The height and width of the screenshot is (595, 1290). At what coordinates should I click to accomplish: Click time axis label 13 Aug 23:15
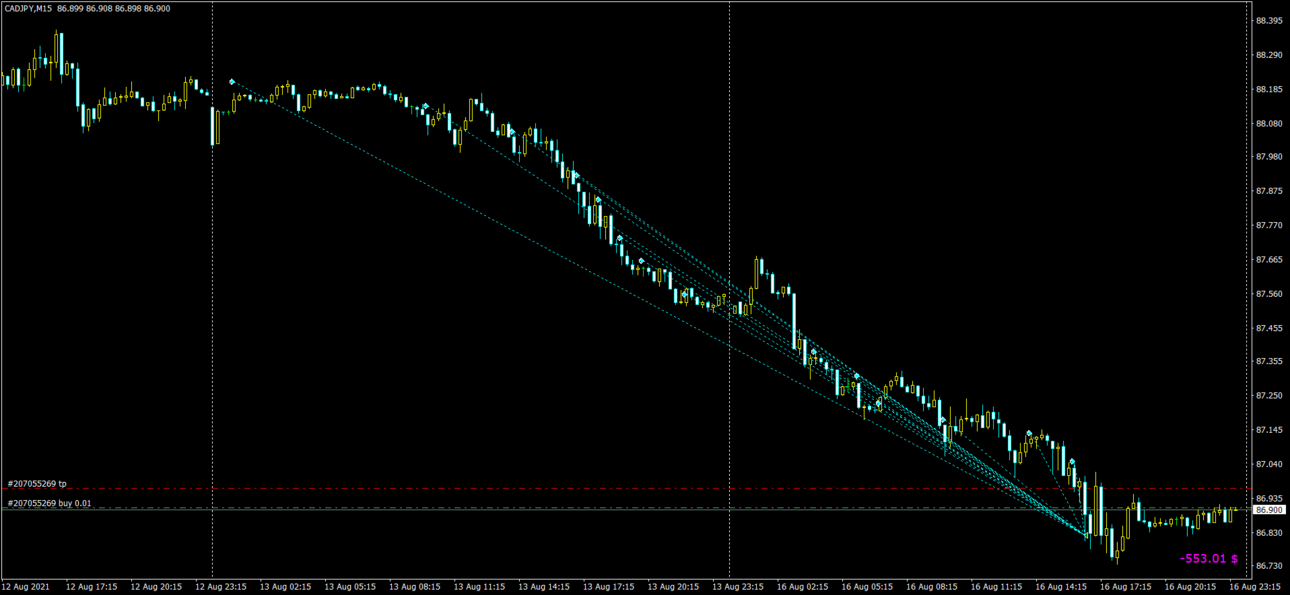737,586
